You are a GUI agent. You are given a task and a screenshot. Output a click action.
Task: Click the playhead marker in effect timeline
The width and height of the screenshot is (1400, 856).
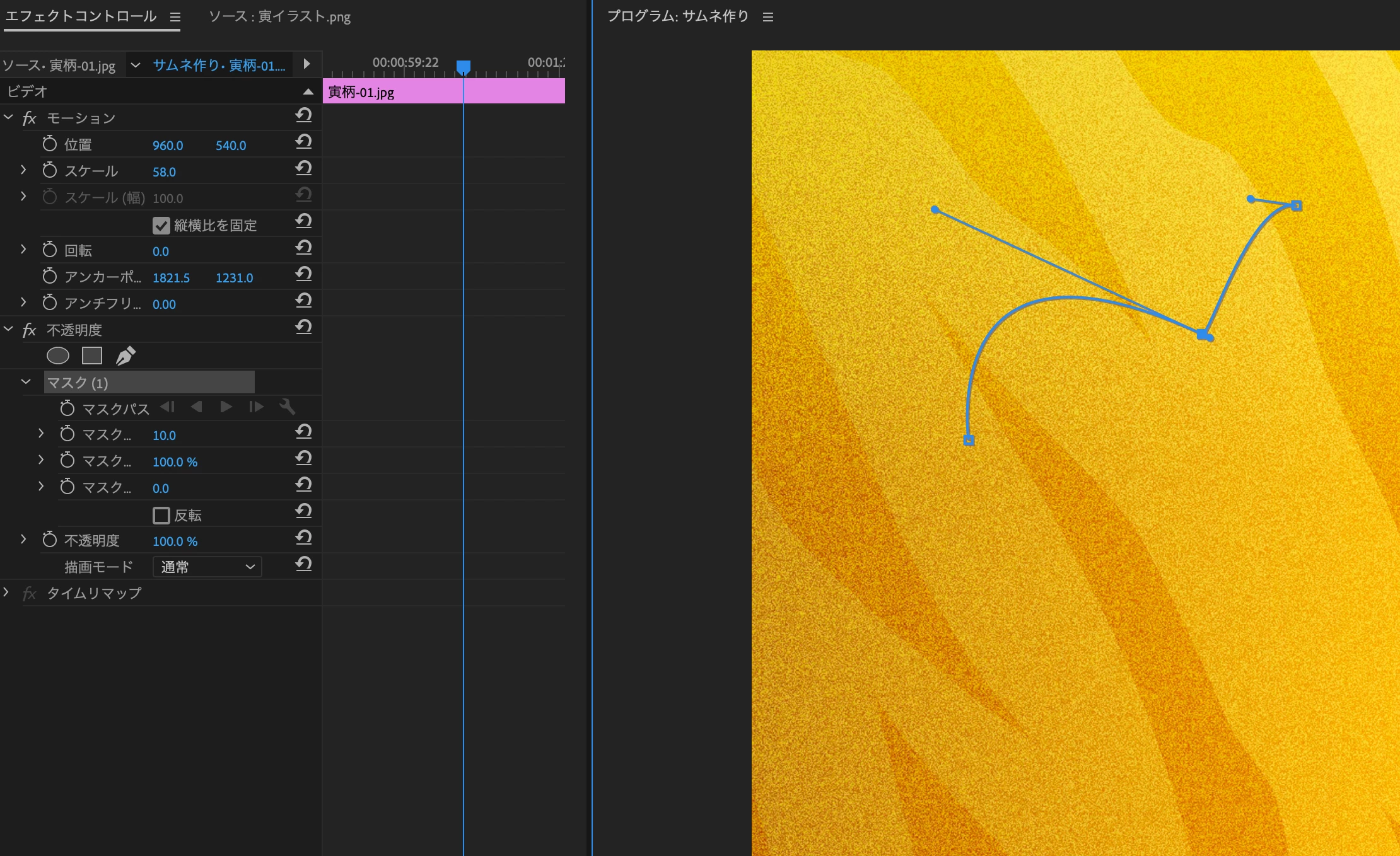(464, 66)
